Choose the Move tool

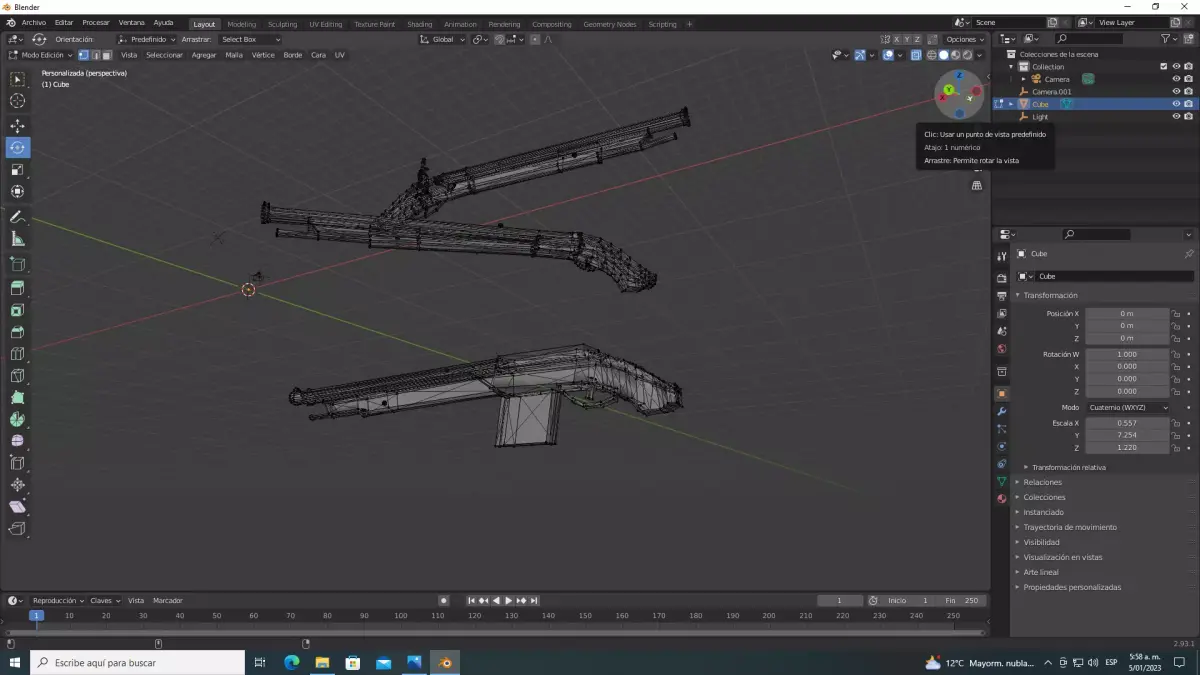[x=17, y=125]
